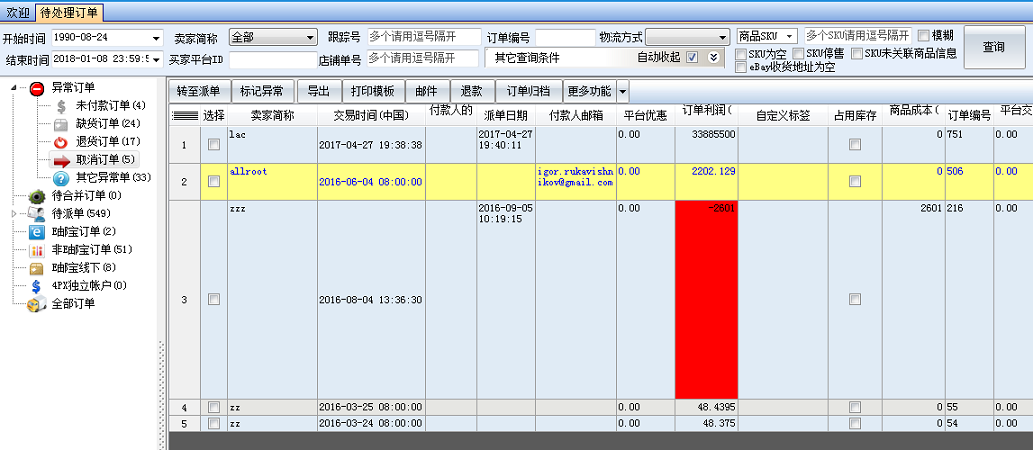Click the red profit cell in row 3
This screenshot has height=450, width=1033.
click(x=706, y=300)
